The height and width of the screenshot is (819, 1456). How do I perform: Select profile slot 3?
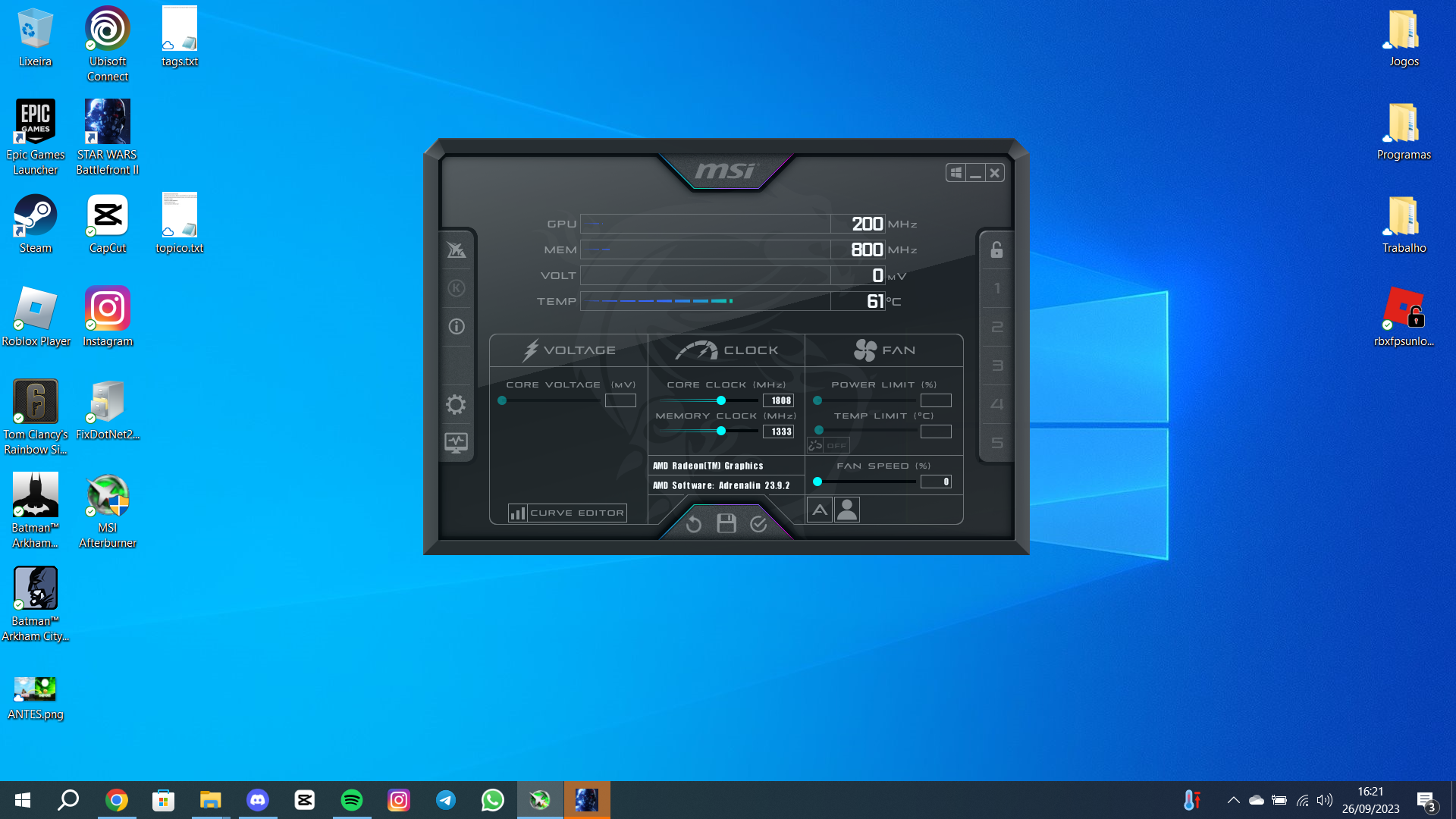(x=996, y=366)
